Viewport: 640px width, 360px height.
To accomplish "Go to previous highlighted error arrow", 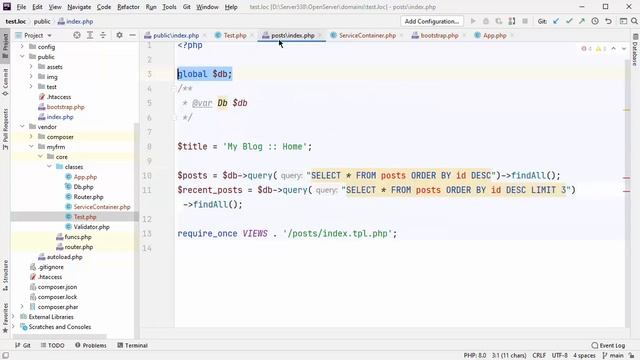I will pos(613,49).
